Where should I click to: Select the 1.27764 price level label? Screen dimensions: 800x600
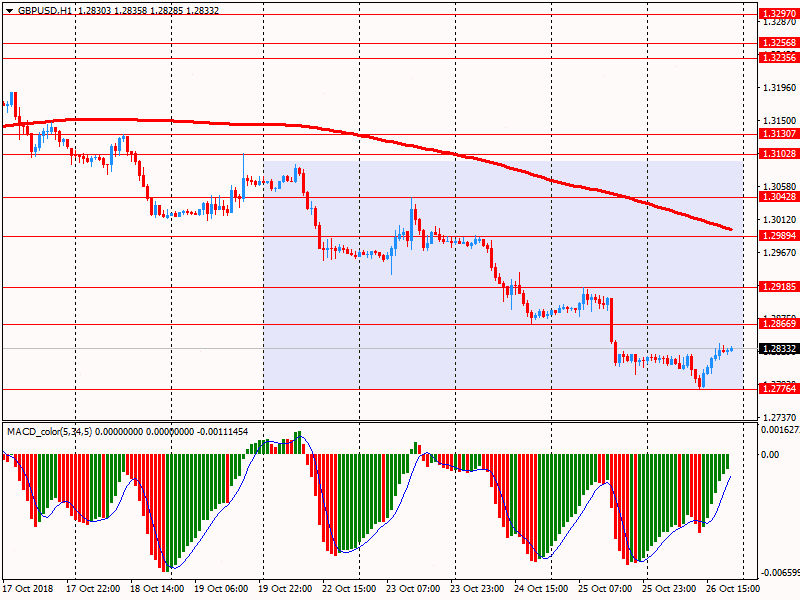click(779, 389)
